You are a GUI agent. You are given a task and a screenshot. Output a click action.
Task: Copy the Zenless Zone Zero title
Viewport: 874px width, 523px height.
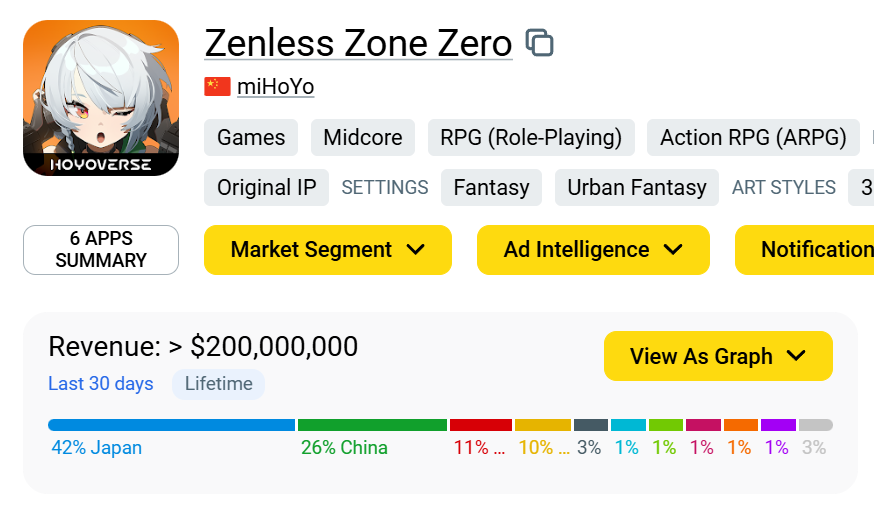pos(539,42)
